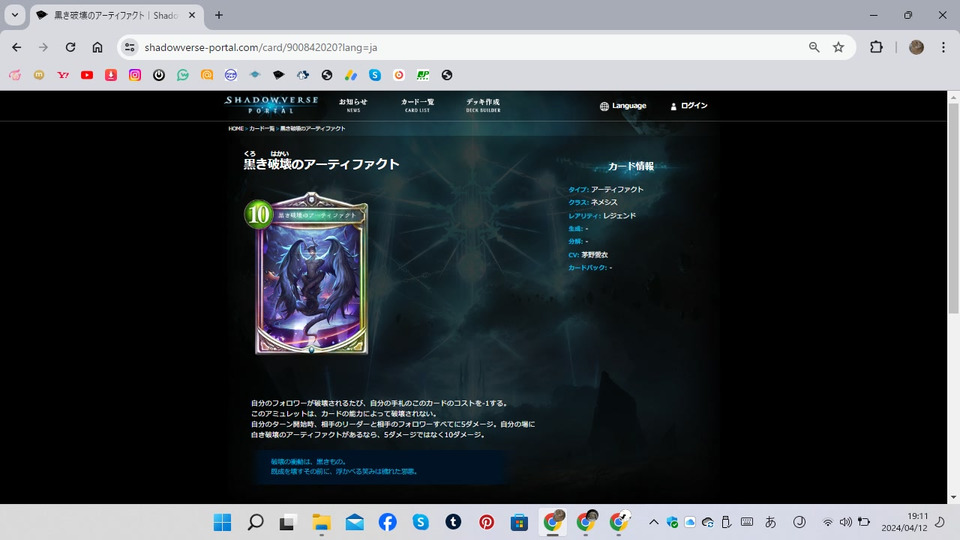The height and width of the screenshot is (540, 960).
Task: Toggle Japanese IME あ input mode
Action: [x=771, y=522]
